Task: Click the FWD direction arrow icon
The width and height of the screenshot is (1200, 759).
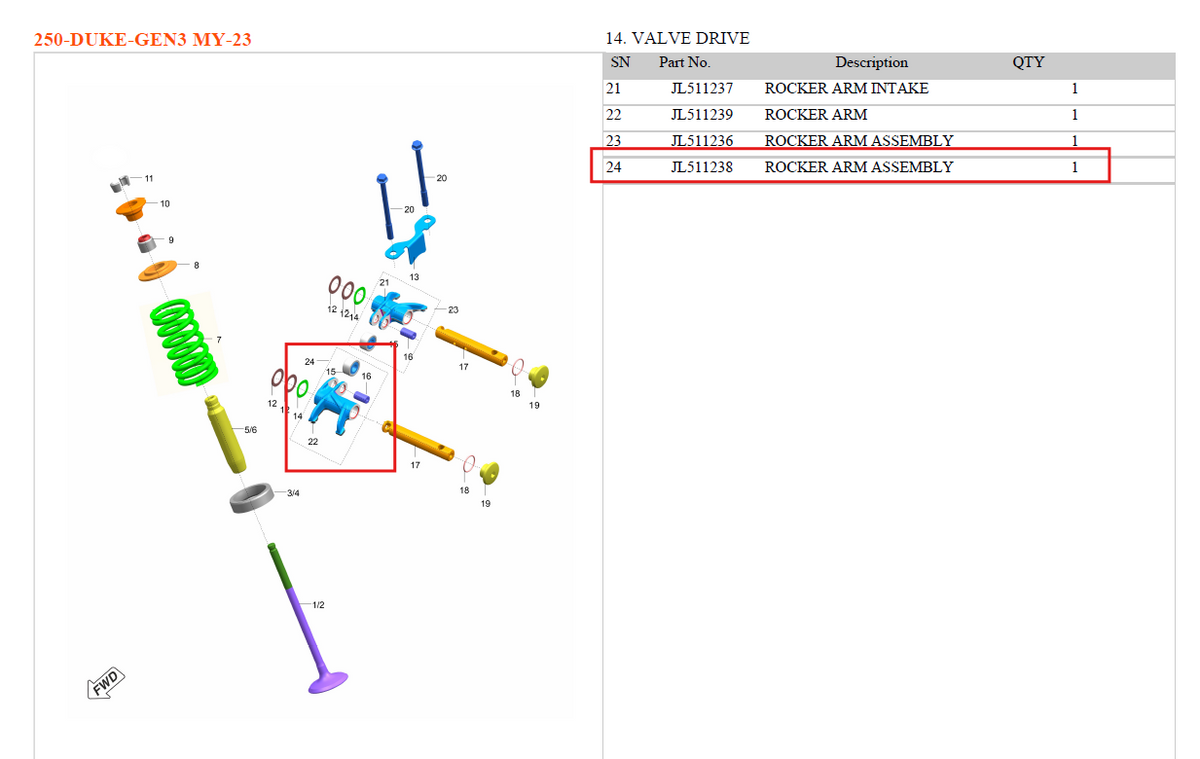Action: (x=105, y=684)
